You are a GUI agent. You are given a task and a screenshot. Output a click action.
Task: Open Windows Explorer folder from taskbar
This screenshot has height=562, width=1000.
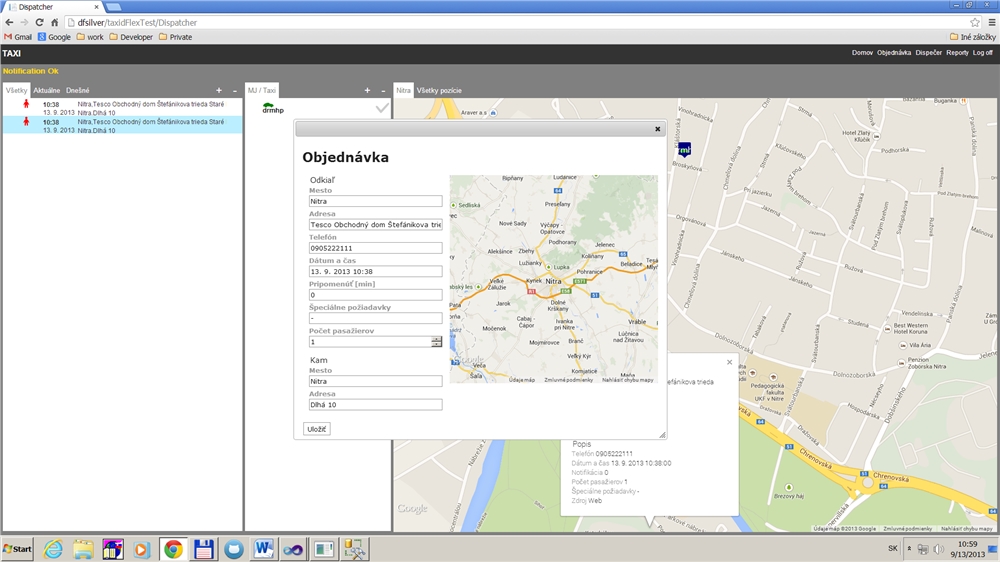coord(83,549)
